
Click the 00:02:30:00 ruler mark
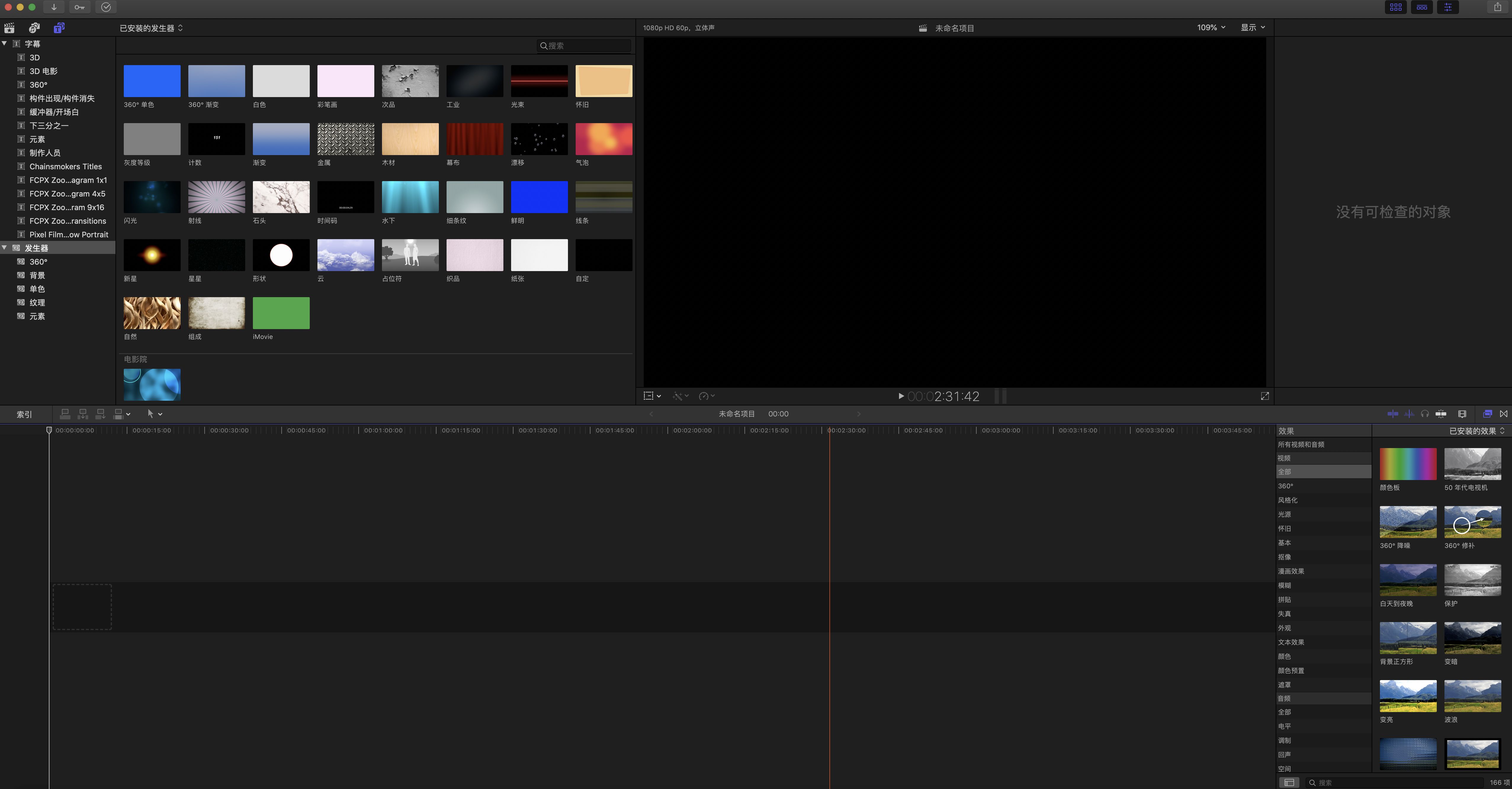pos(847,431)
